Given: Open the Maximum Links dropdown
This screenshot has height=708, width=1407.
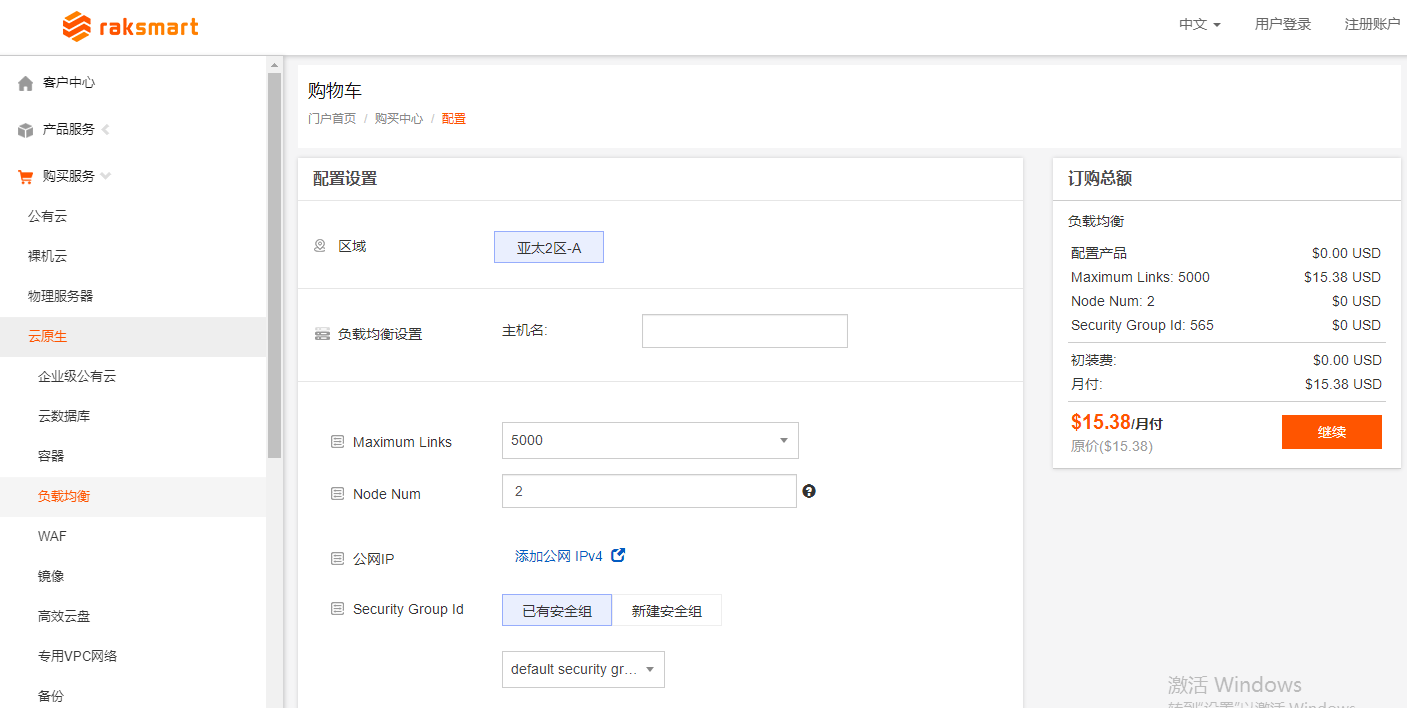Looking at the screenshot, I should [x=649, y=440].
